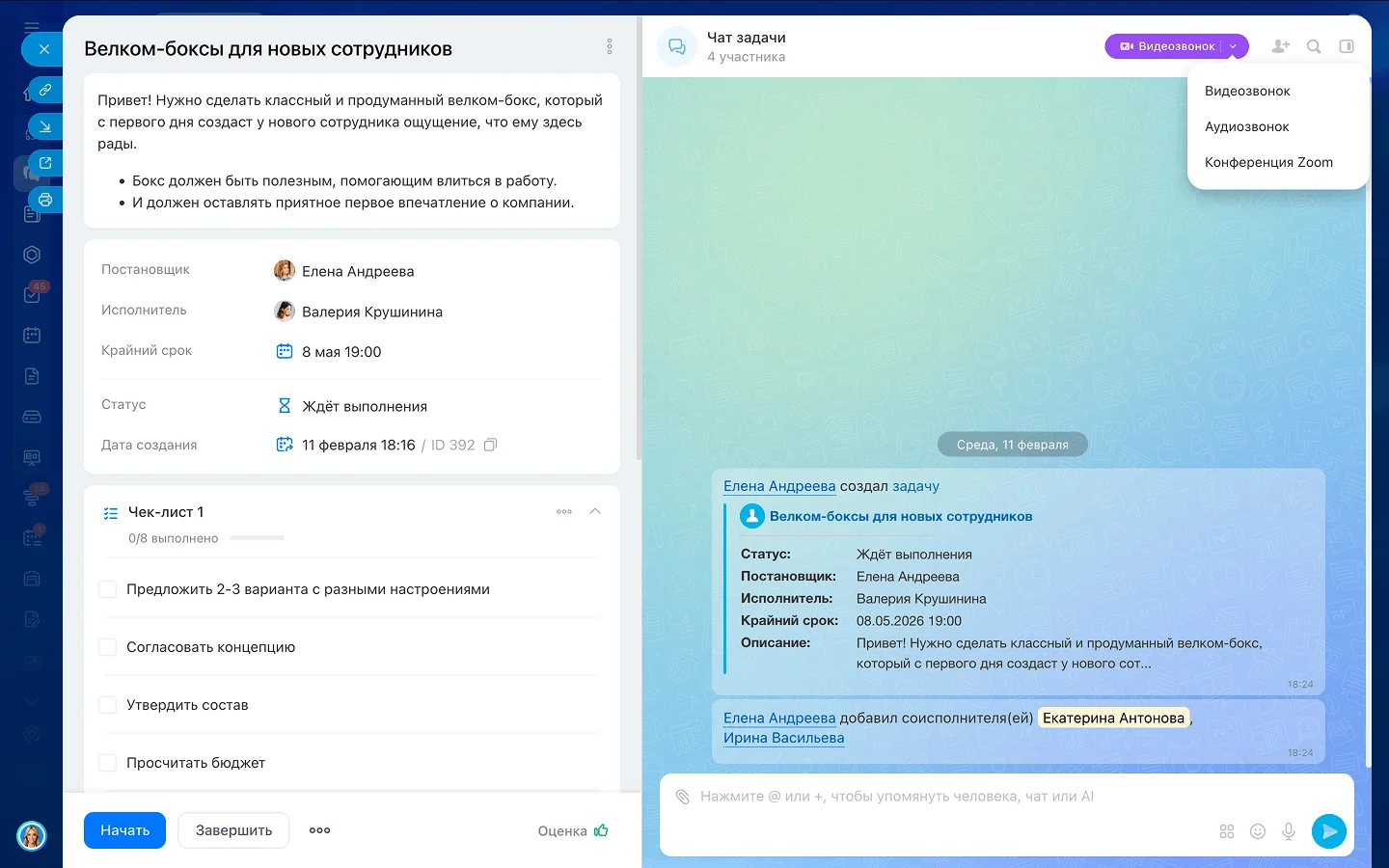Image resolution: width=1389 pixels, height=868 pixels.
Task: Start call with Видеозвонок button
Action: pos(1167,46)
